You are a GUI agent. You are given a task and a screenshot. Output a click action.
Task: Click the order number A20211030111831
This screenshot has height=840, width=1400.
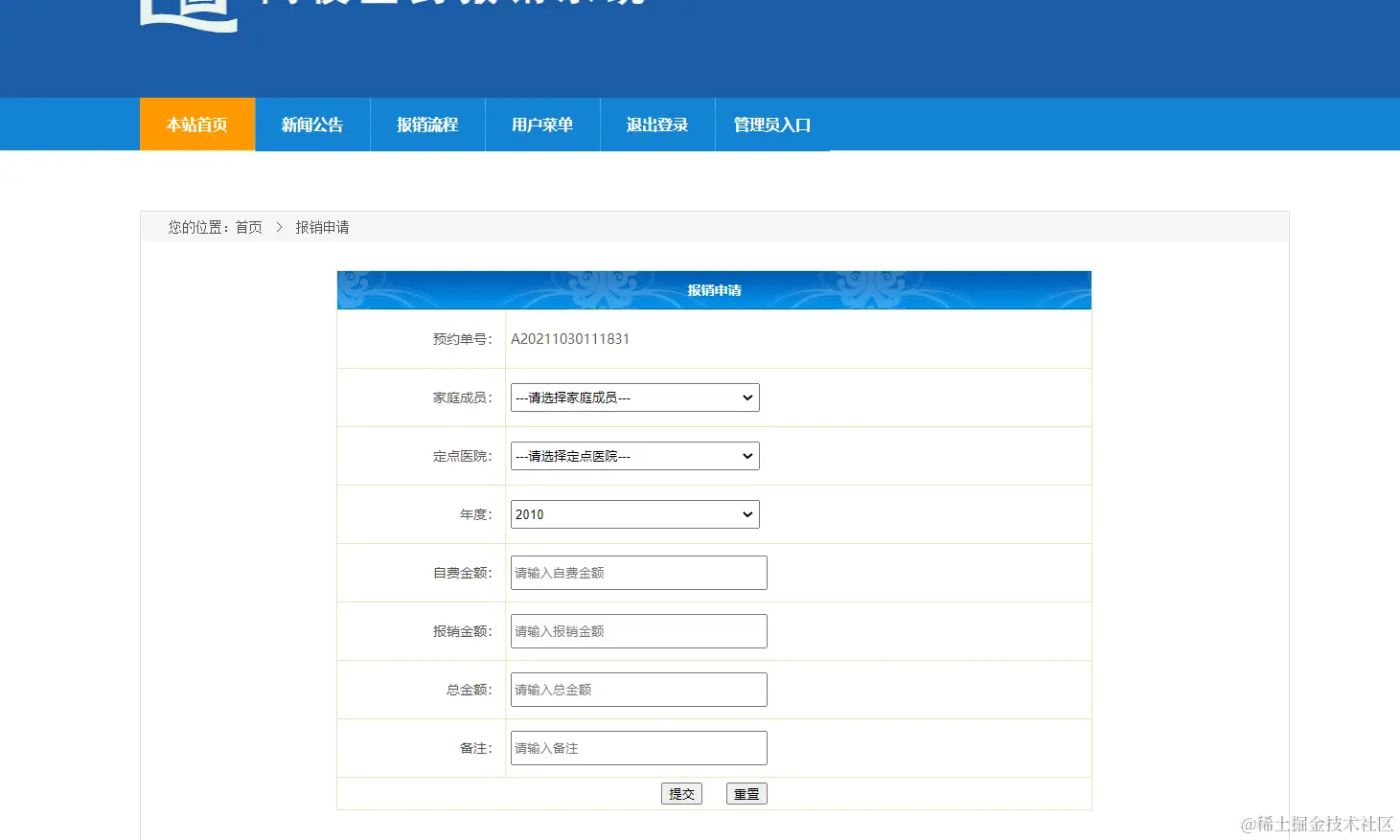tap(570, 339)
